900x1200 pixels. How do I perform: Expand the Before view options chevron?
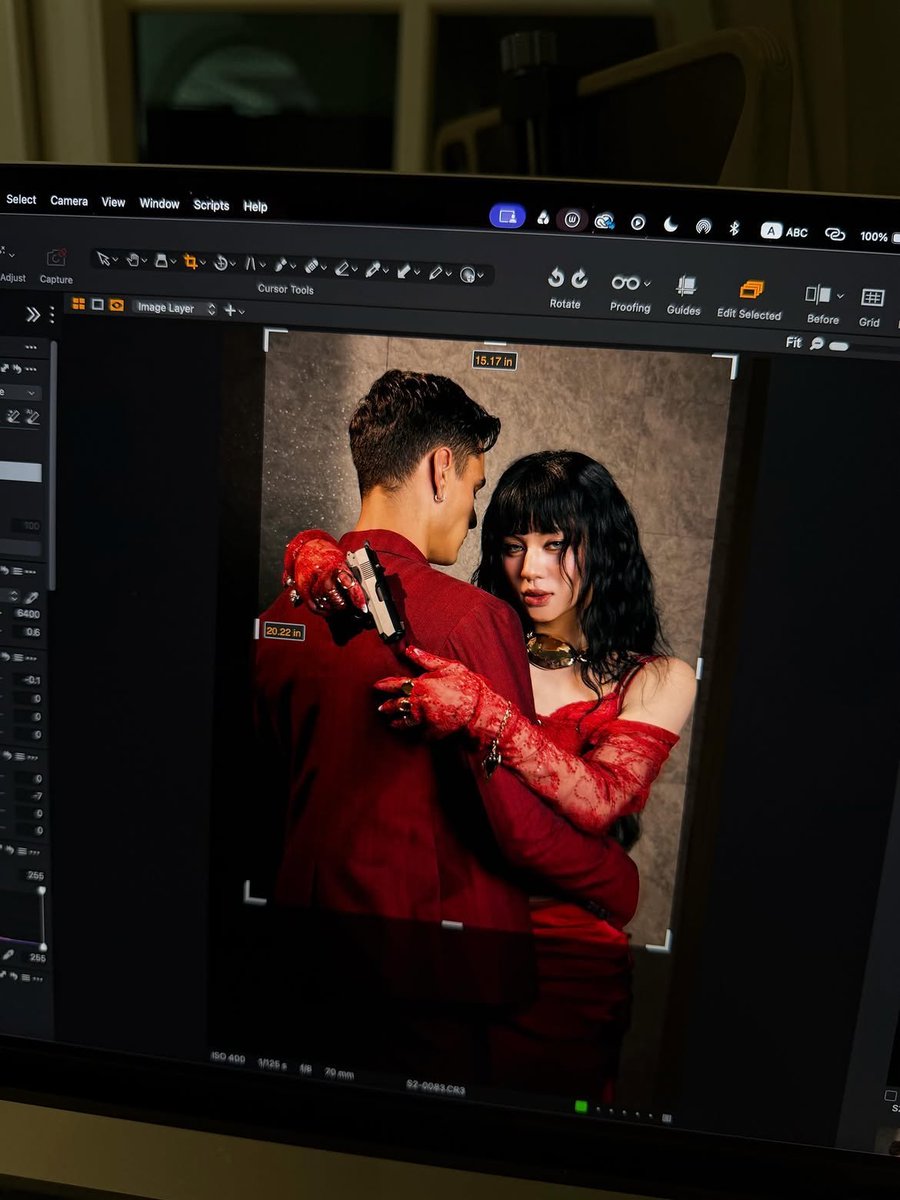840,296
